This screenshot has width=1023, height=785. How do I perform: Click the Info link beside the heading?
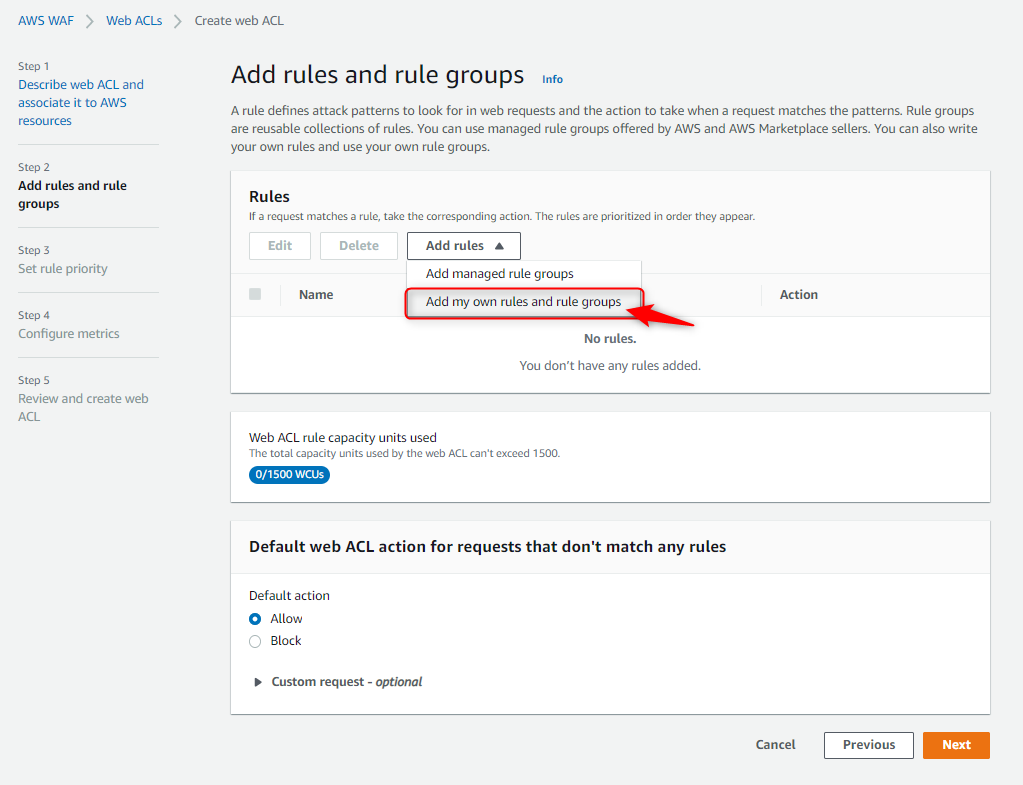[x=552, y=79]
